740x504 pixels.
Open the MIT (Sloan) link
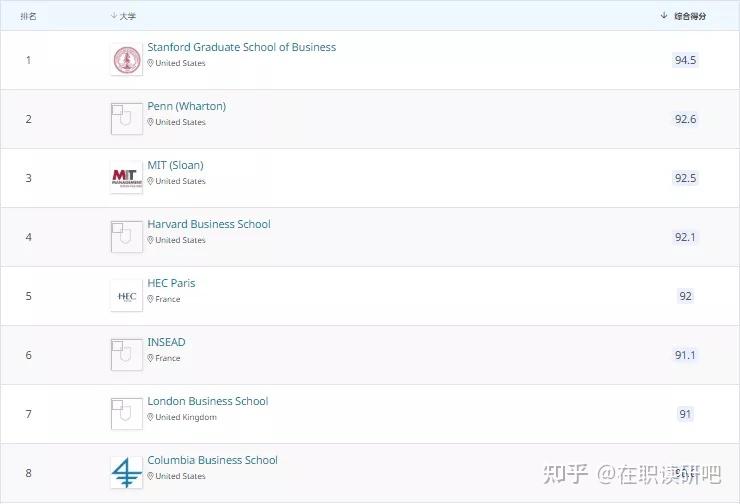[x=175, y=166]
